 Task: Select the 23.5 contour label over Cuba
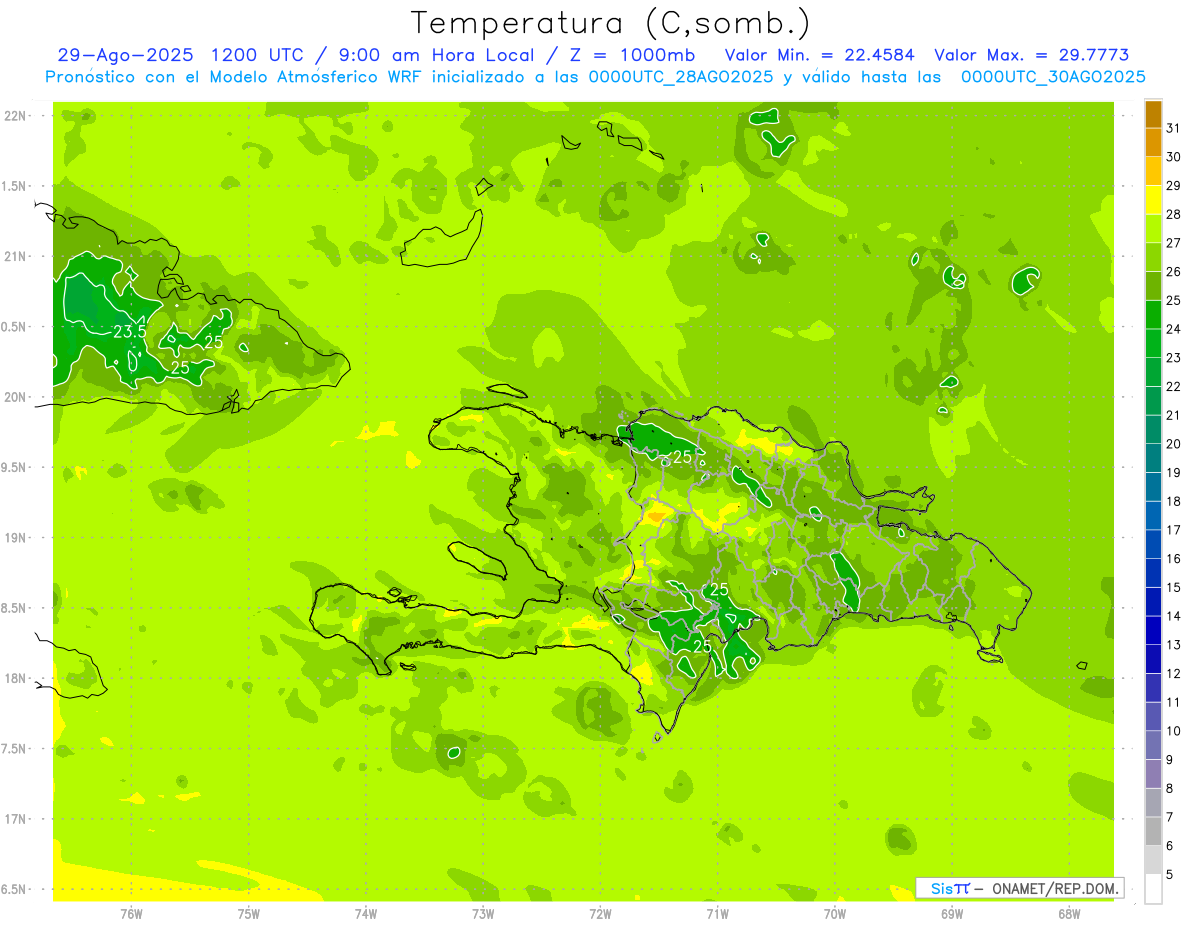tap(130, 331)
